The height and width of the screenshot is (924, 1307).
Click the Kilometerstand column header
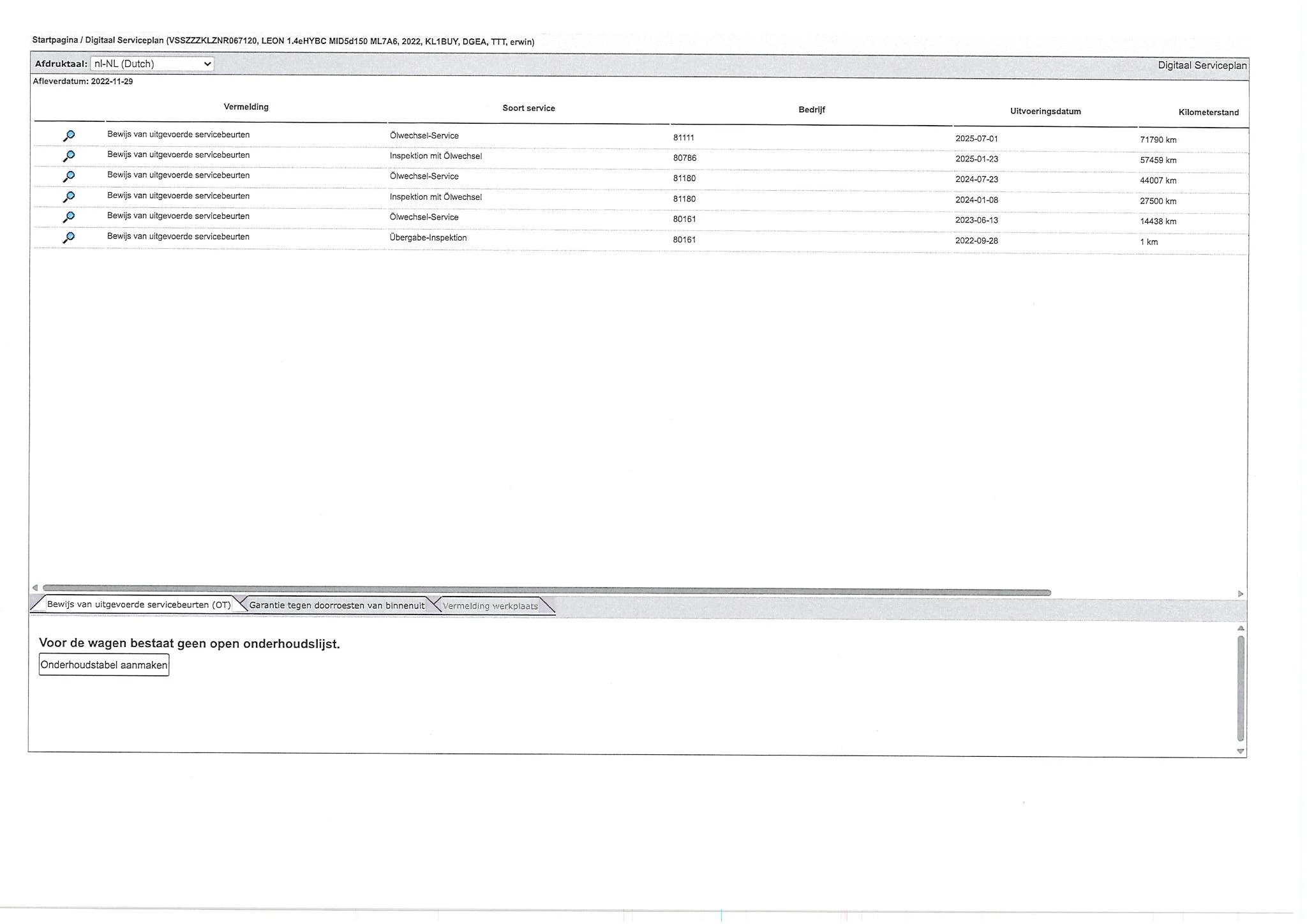(x=1208, y=112)
